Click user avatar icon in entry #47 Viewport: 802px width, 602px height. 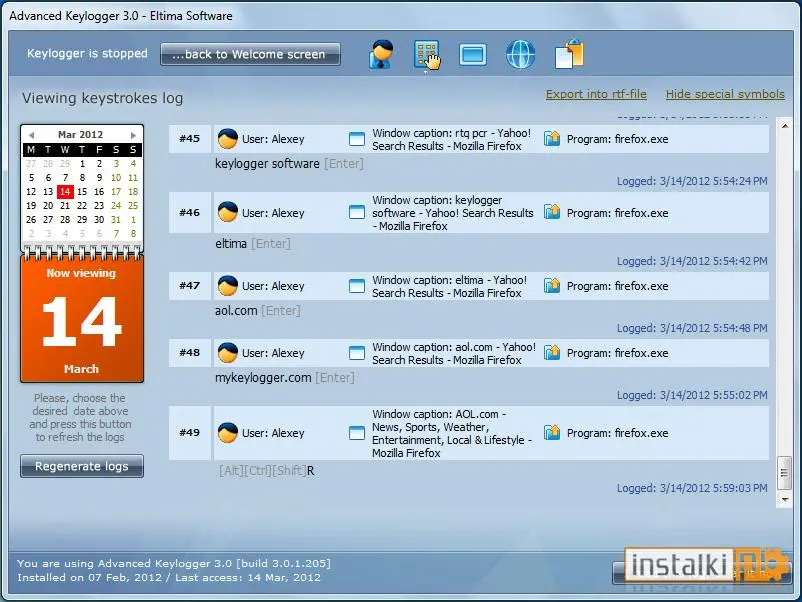point(228,285)
